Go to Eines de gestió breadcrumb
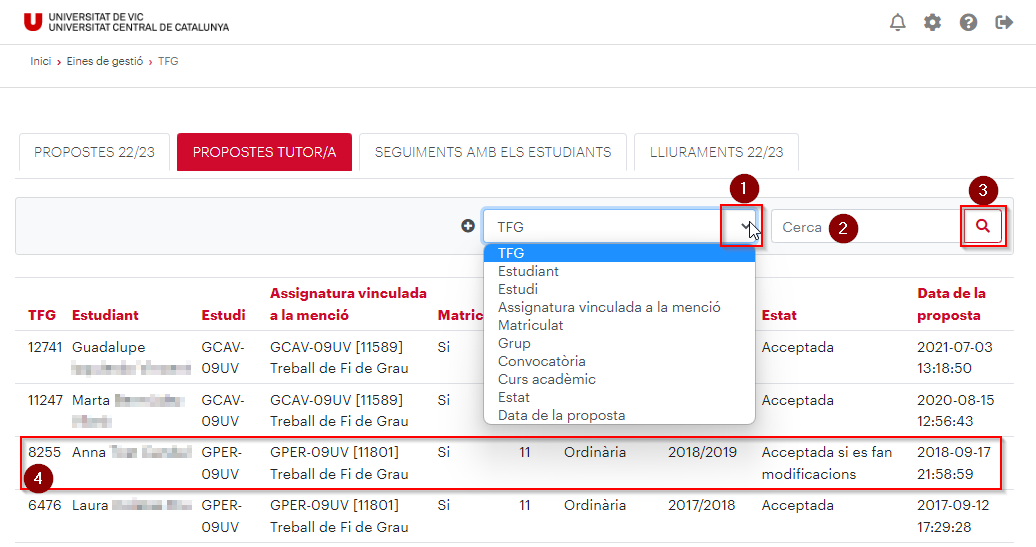1036x547 pixels. pos(104,61)
